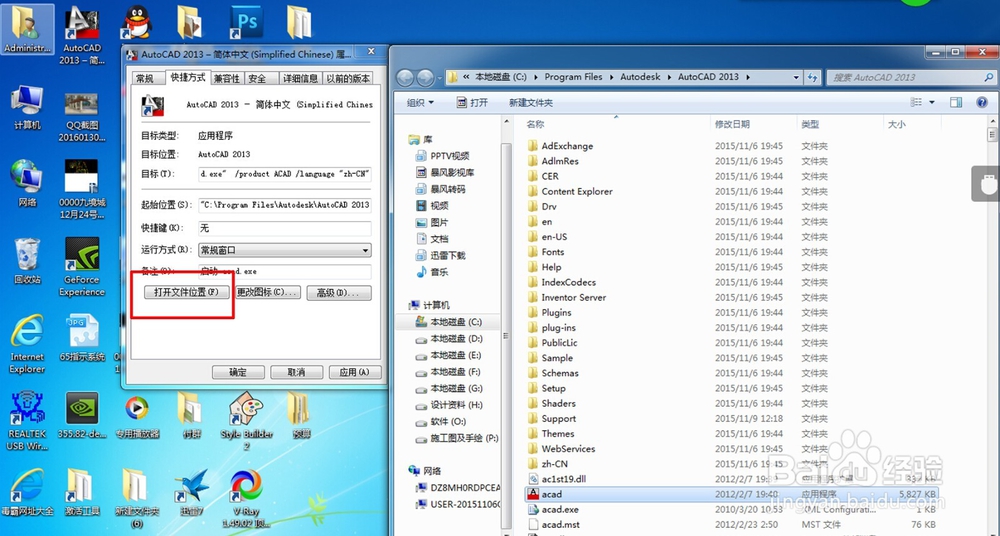Open the QQ截图 image file on desktop
The width and height of the screenshot is (1000, 536).
82,117
